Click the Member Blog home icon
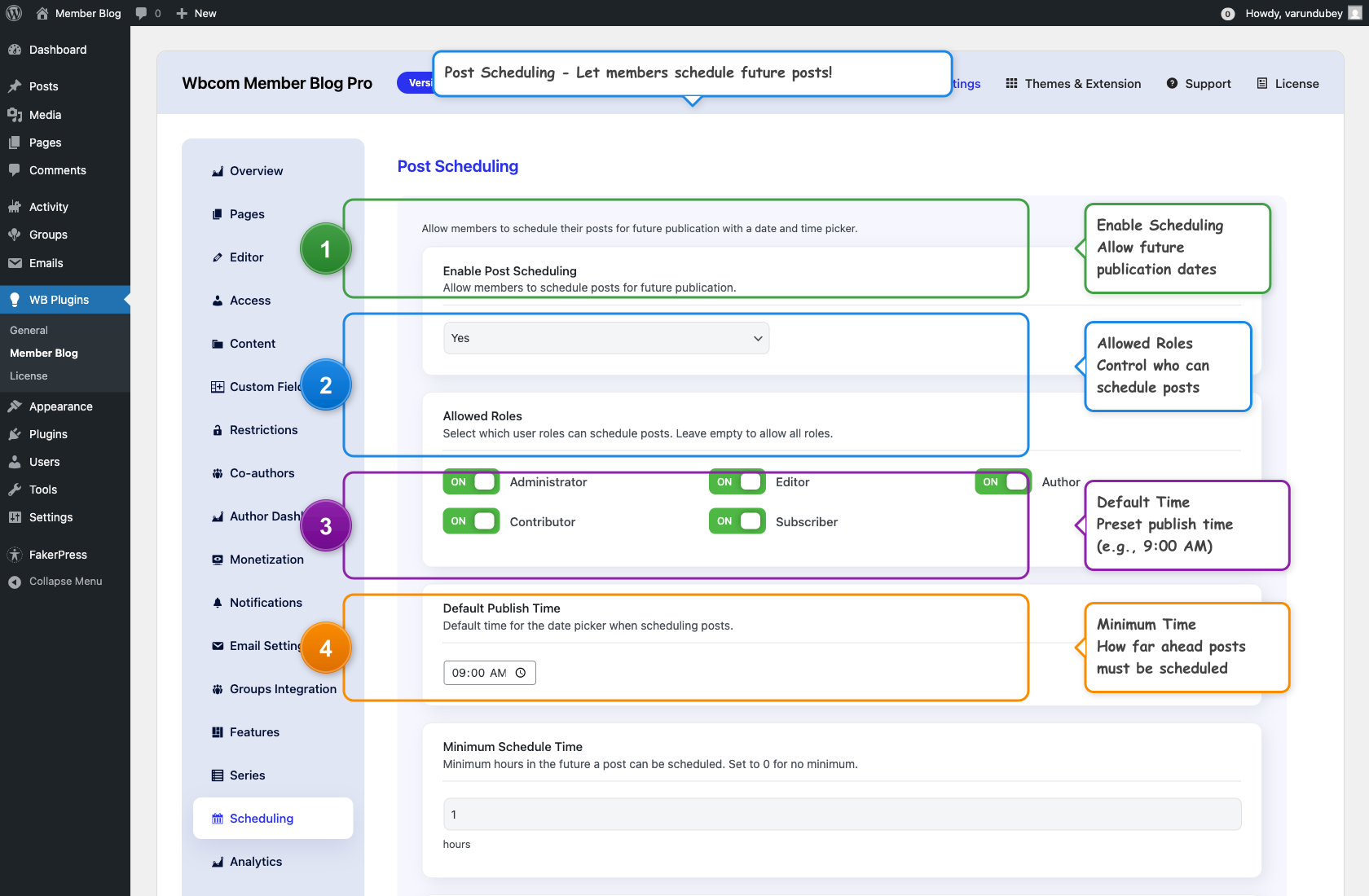 click(42, 13)
